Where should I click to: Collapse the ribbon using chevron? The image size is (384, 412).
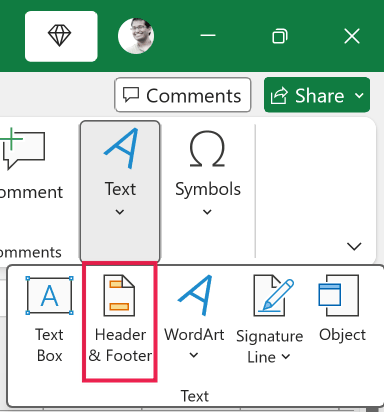(x=354, y=247)
